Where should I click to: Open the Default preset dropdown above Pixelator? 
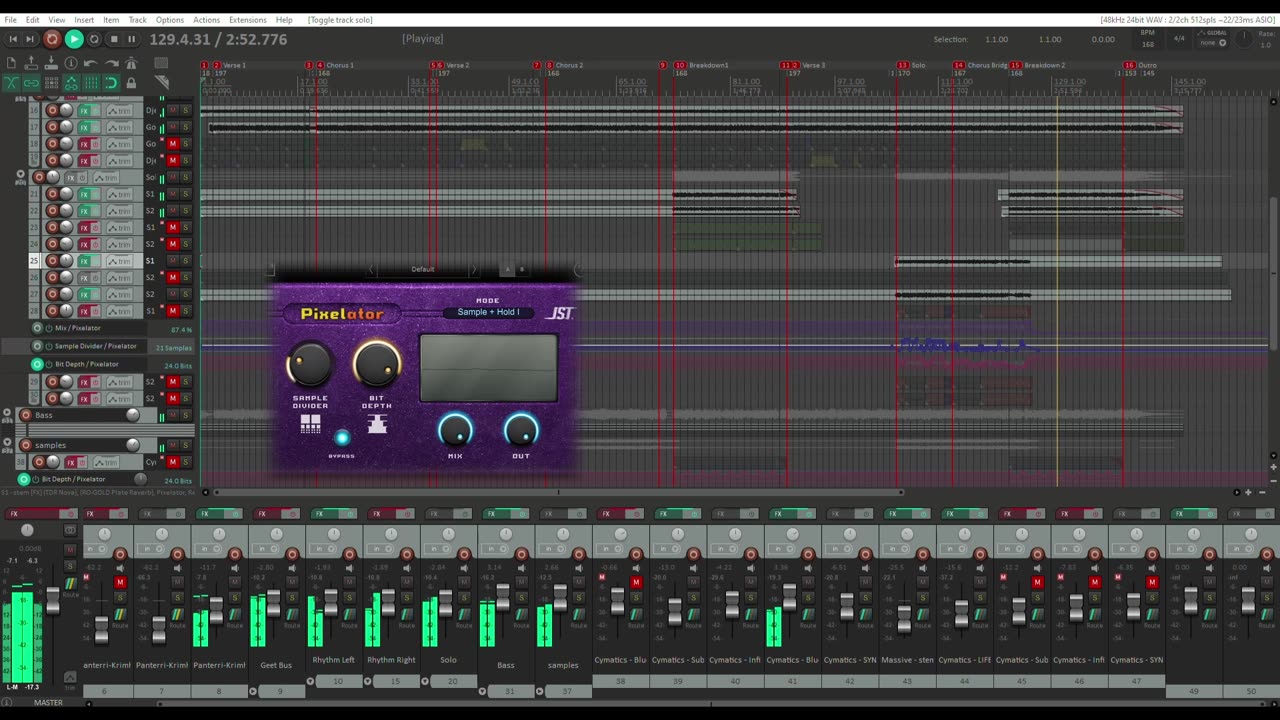(x=423, y=269)
